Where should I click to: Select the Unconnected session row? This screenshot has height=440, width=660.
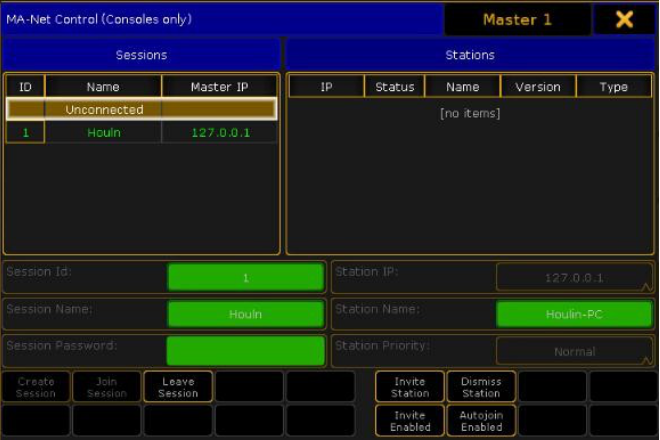[x=141, y=109]
